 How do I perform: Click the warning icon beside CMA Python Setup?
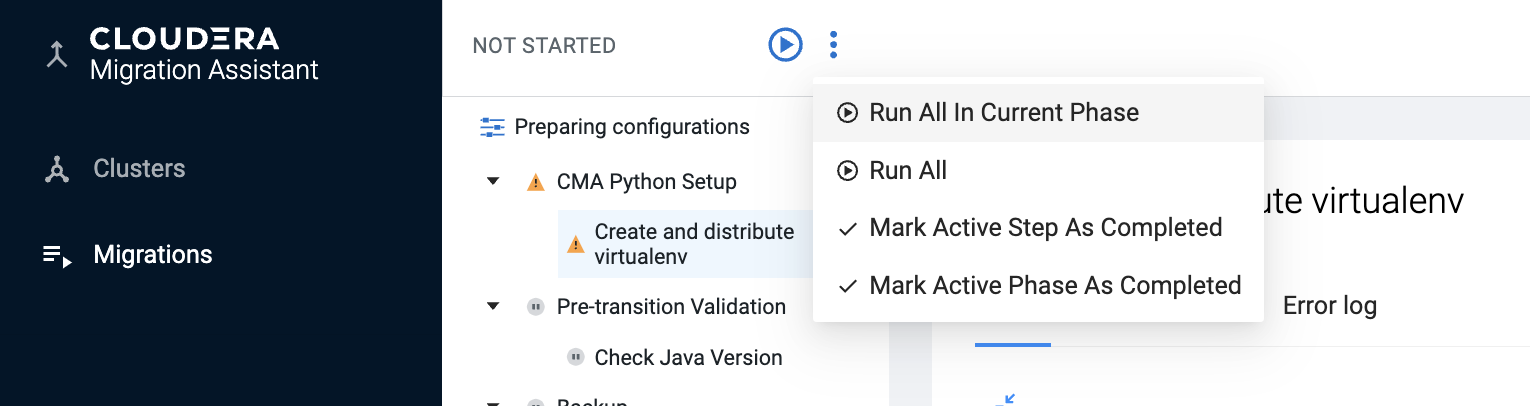tap(536, 183)
